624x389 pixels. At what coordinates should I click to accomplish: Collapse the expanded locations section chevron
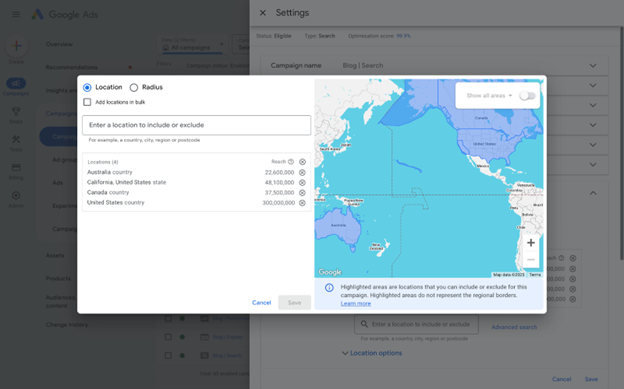point(593,193)
